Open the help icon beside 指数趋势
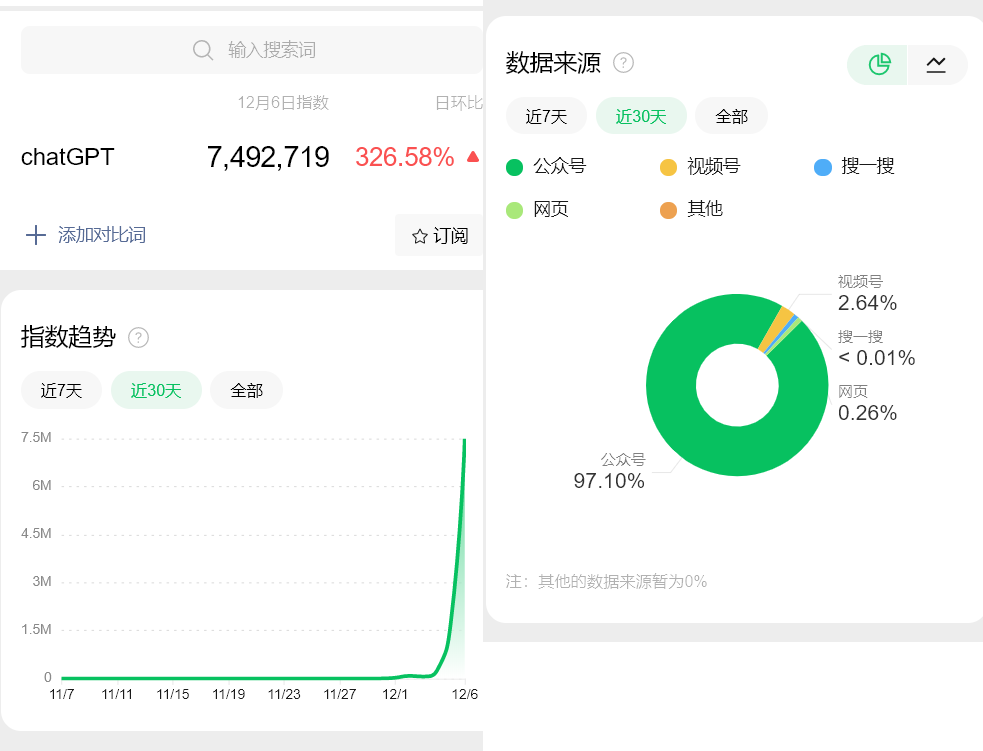The width and height of the screenshot is (983, 751). (138, 338)
